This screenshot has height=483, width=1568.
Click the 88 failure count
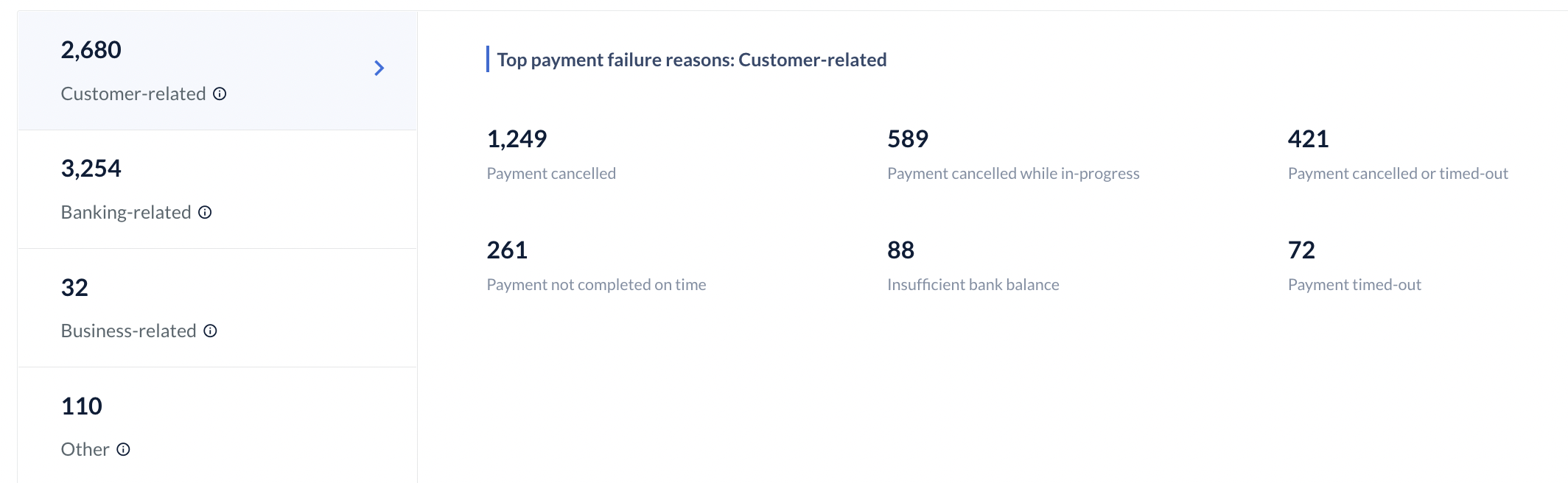900,250
